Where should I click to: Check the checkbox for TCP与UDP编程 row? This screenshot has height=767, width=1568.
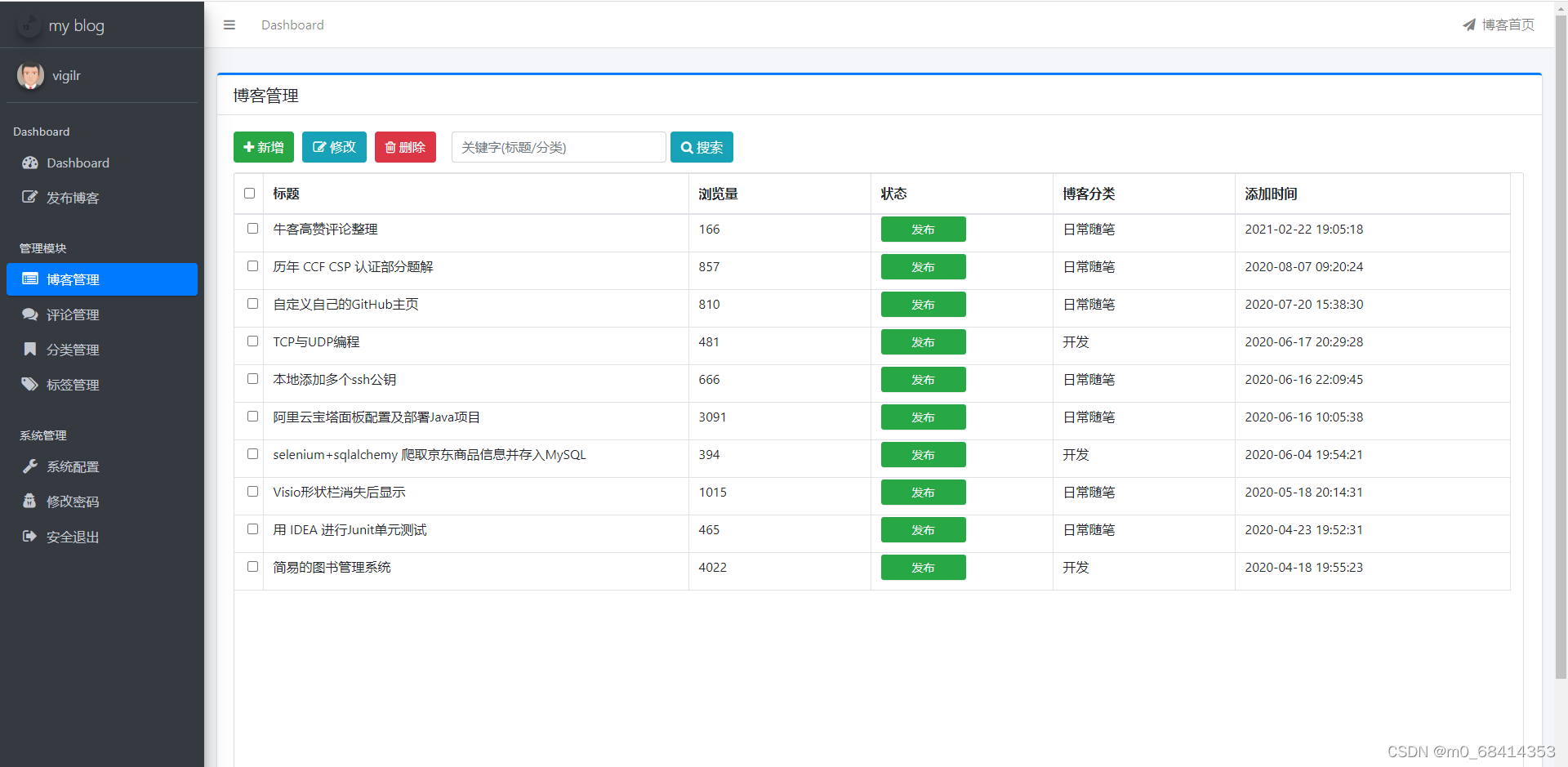click(252, 341)
